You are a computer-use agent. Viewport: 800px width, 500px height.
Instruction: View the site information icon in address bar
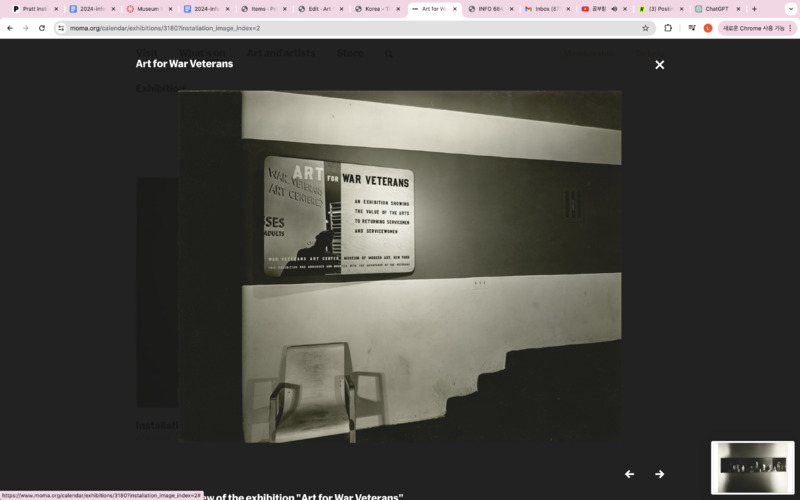point(61,28)
